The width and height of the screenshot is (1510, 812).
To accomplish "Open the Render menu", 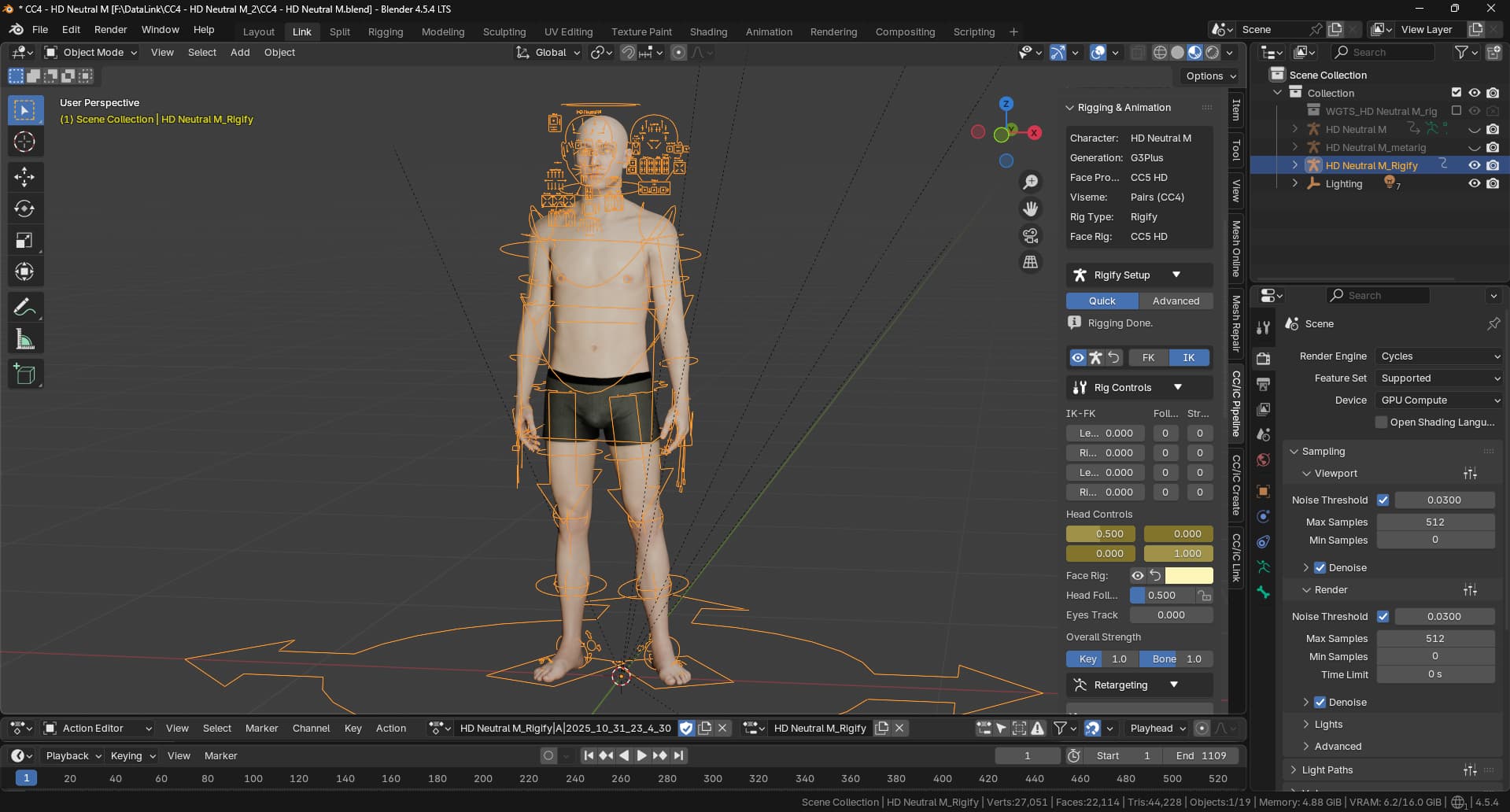I will pos(110,29).
